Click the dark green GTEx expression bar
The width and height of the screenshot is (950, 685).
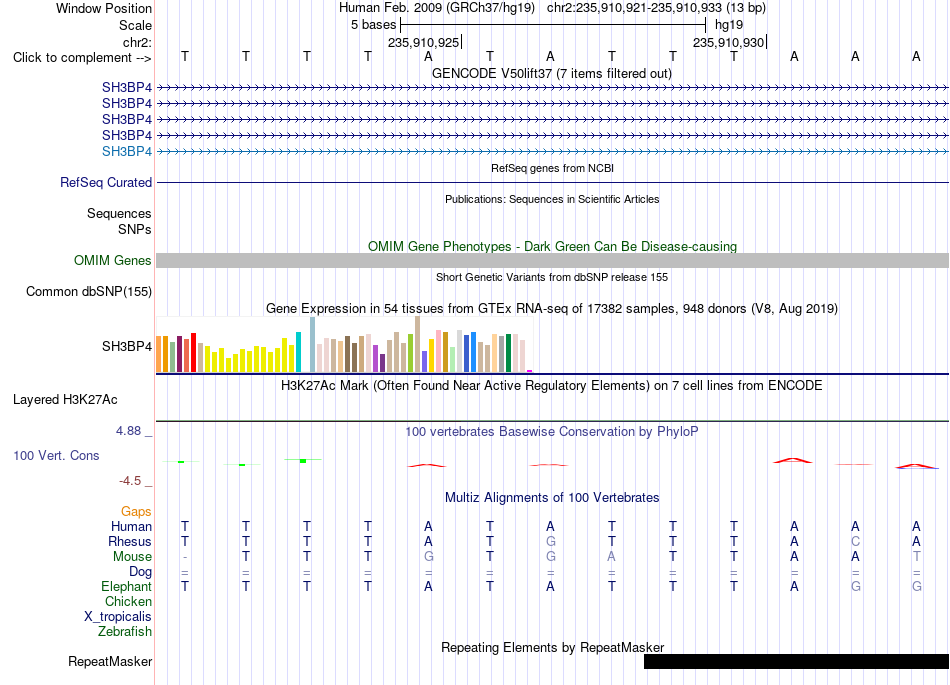pos(508,352)
